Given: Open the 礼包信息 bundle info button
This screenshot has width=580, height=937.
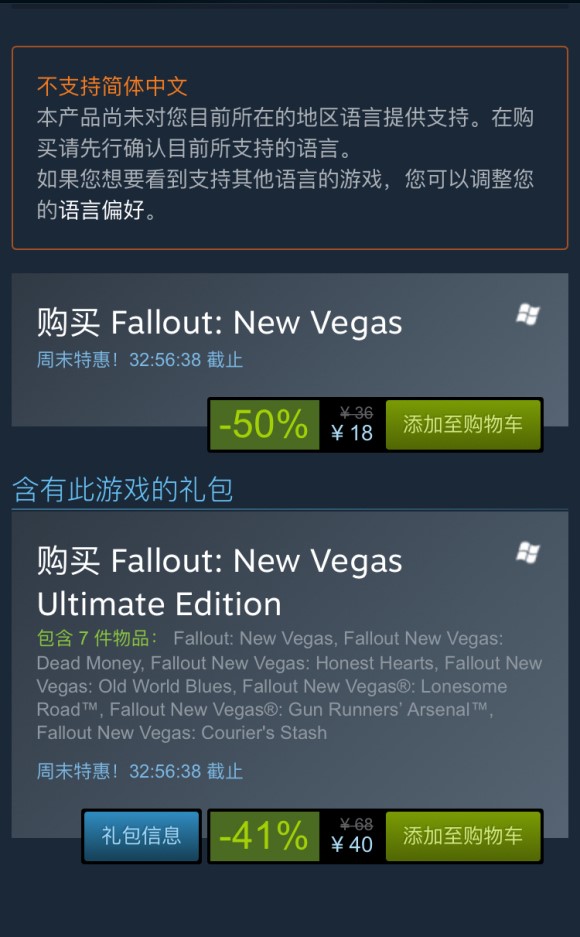Looking at the screenshot, I should (x=141, y=835).
